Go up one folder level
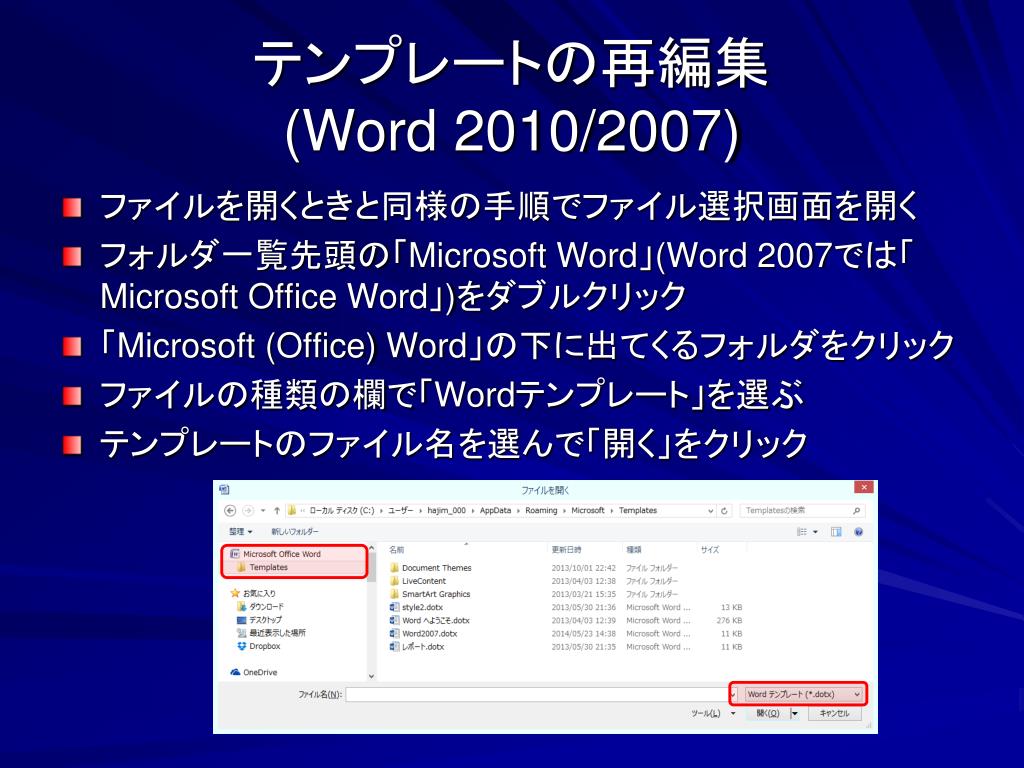This screenshot has height=768, width=1024. point(277,511)
